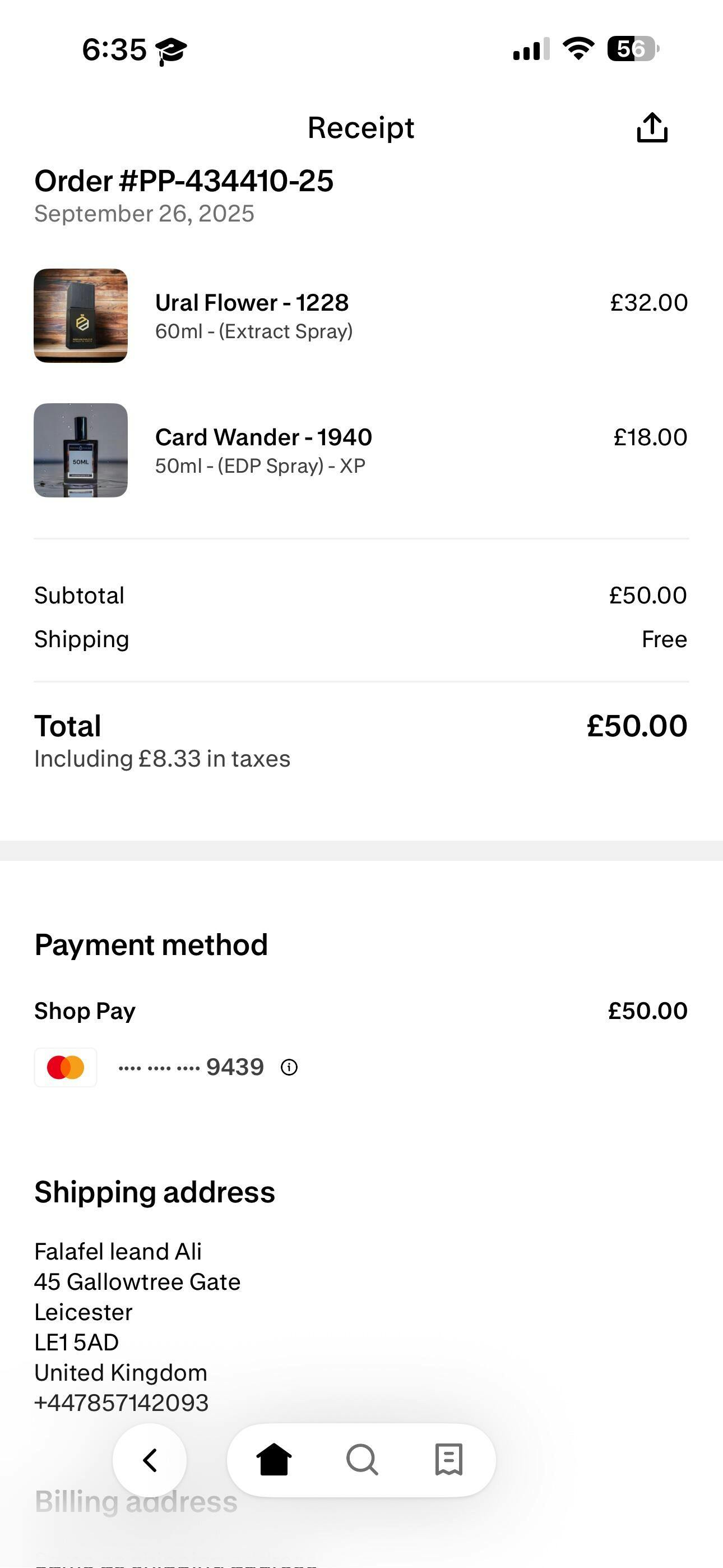Open the Orders receipt tab icon
This screenshot has width=723, height=1568.
click(x=449, y=1460)
